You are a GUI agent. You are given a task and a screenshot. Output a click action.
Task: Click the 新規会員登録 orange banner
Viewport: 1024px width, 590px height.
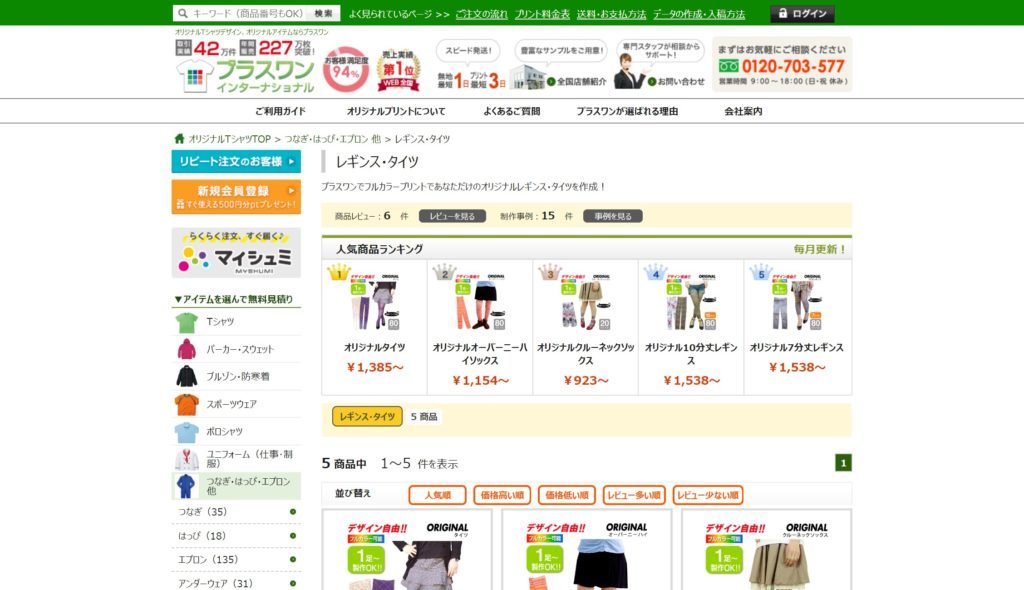click(x=236, y=197)
